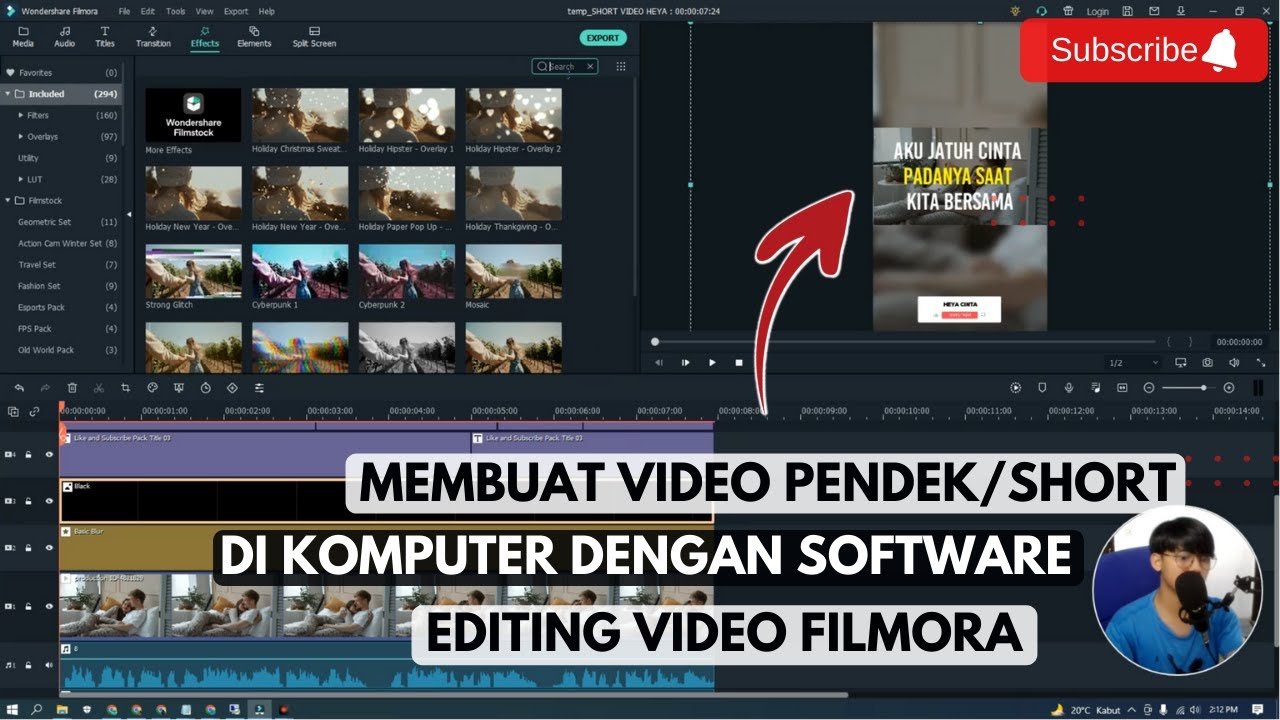
Task: Open the crop and zoom tool
Action: 125,387
